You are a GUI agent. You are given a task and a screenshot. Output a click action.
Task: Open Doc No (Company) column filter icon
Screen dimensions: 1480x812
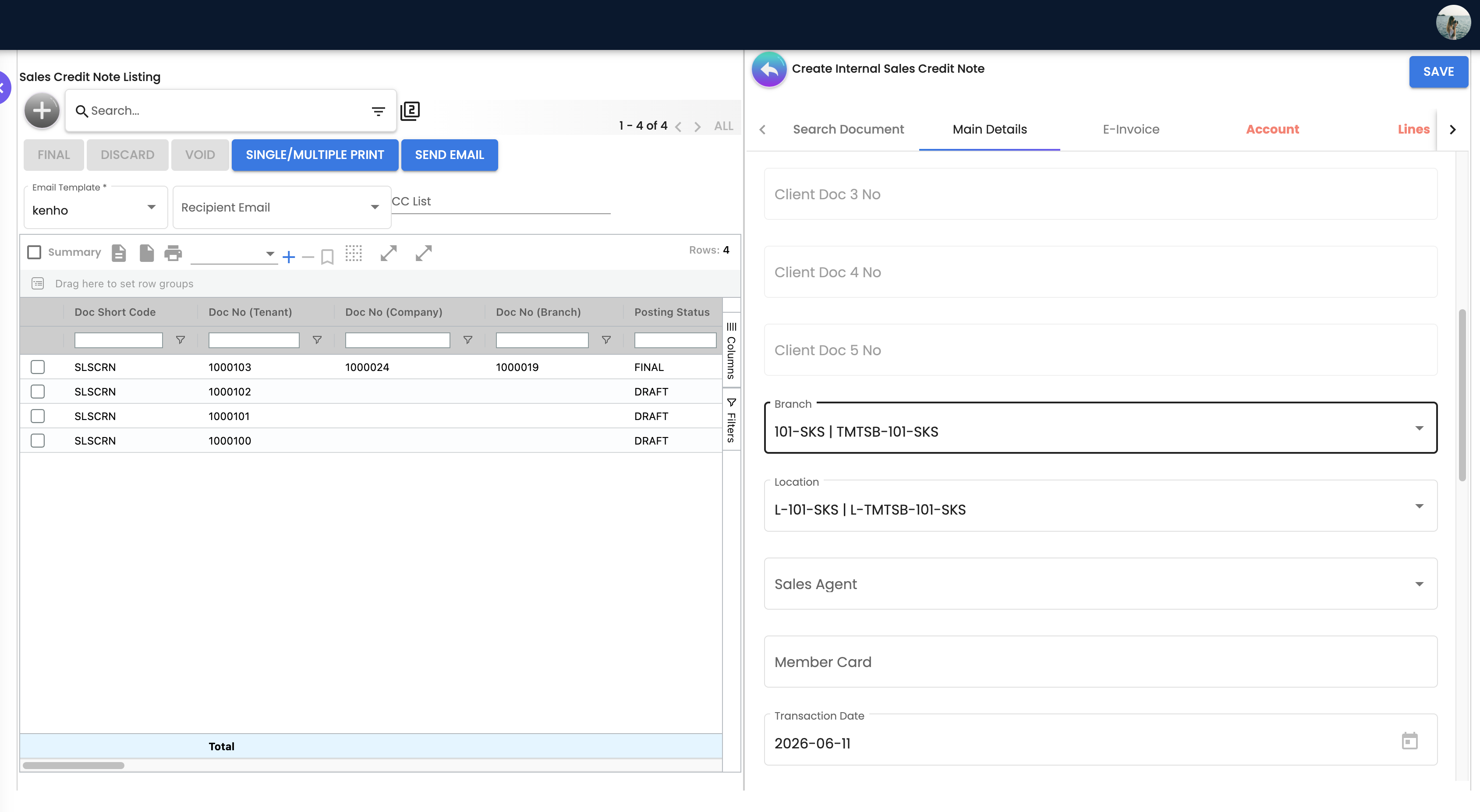pos(468,340)
